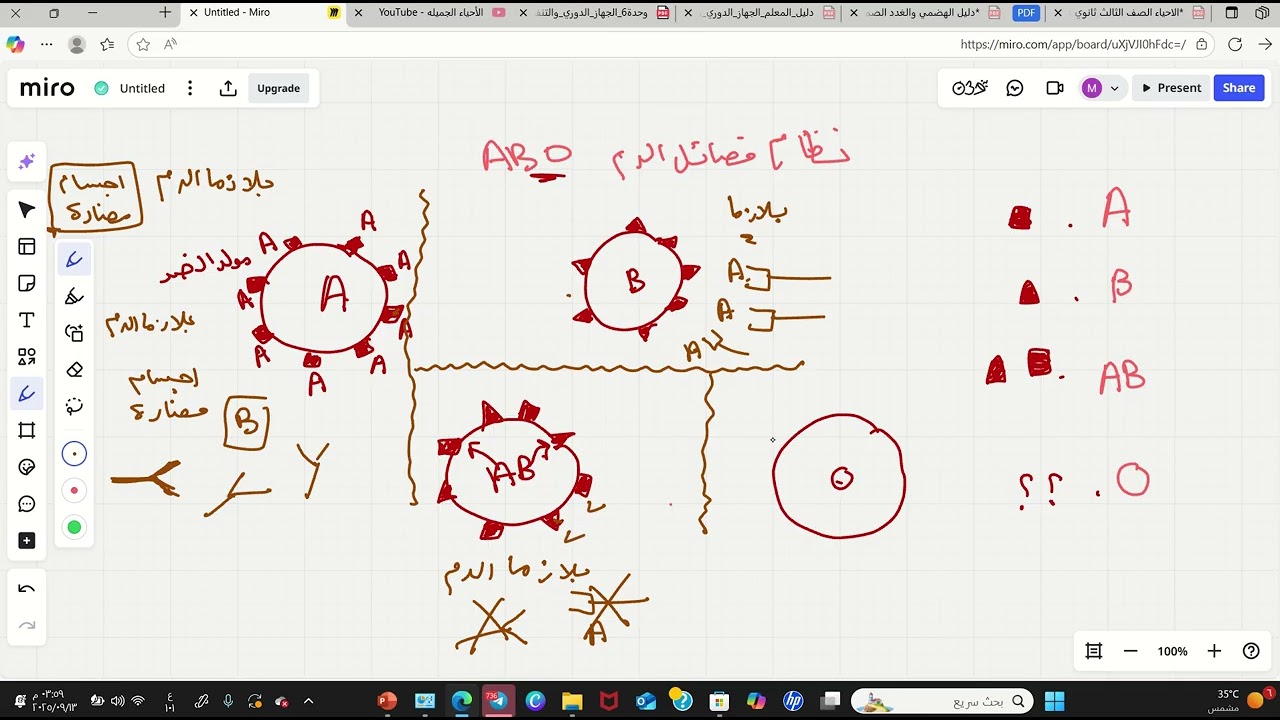The width and height of the screenshot is (1280, 720).
Task: Toggle the microphone in system tray
Action: [228, 701]
